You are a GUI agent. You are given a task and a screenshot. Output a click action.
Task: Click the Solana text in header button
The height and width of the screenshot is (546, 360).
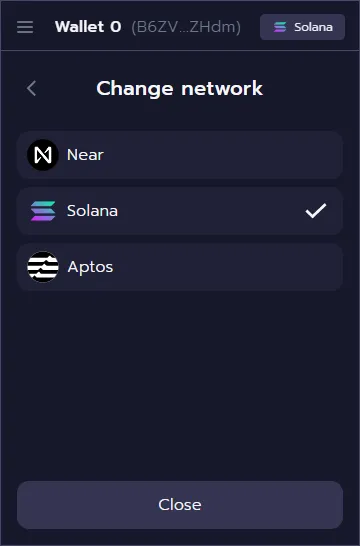tap(313, 27)
